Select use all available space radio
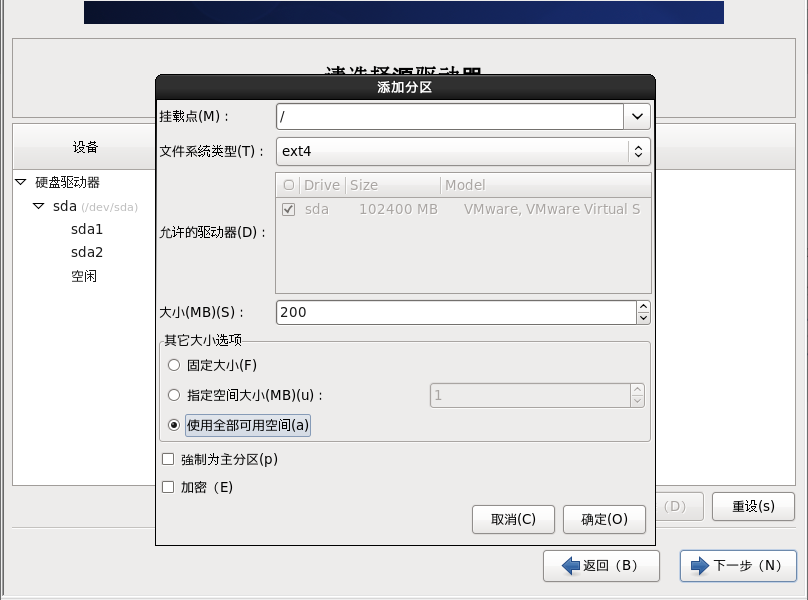This screenshot has width=808, height=600. point(174,425)
